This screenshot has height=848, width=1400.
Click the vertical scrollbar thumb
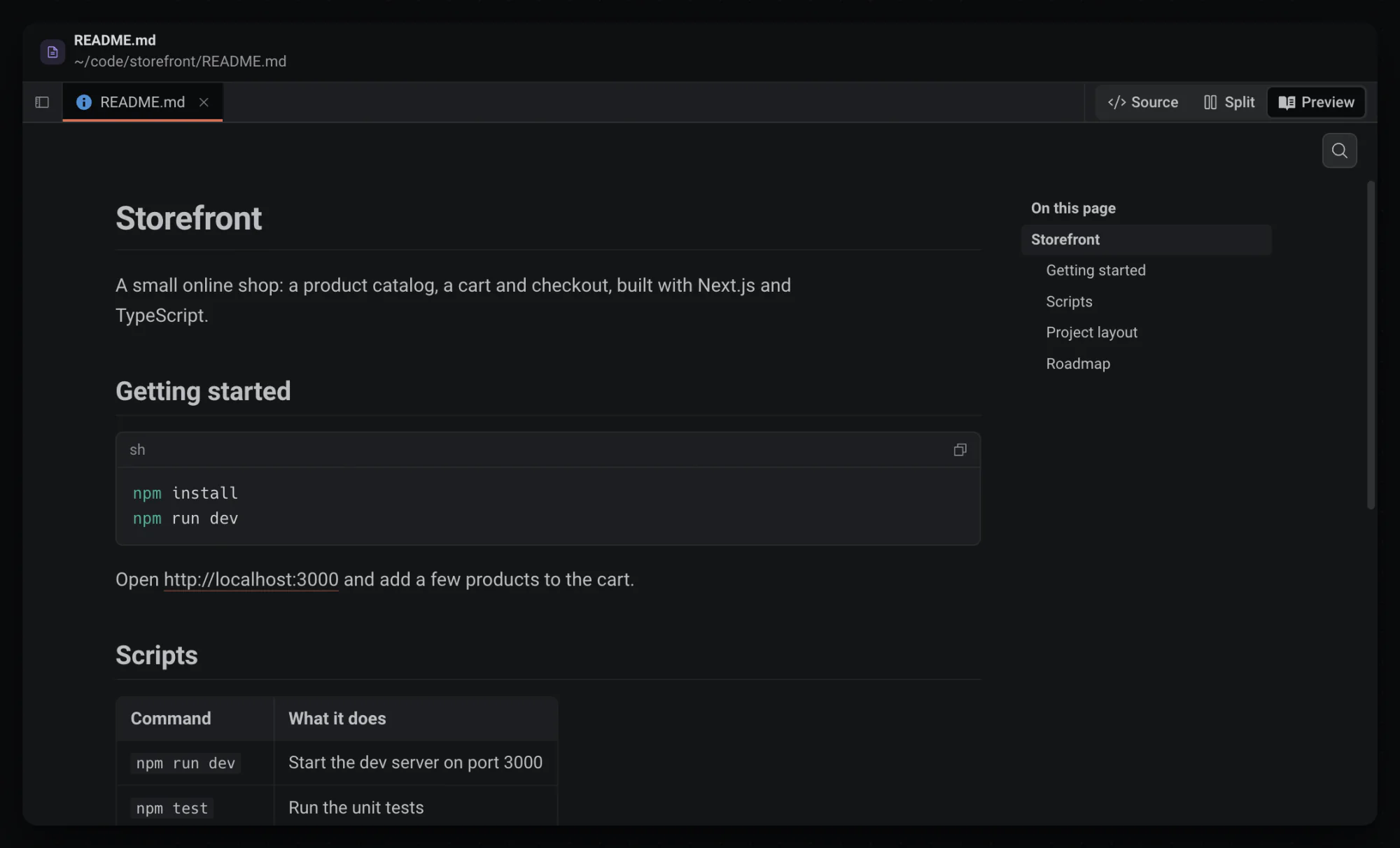click(x=1371, y=345)
